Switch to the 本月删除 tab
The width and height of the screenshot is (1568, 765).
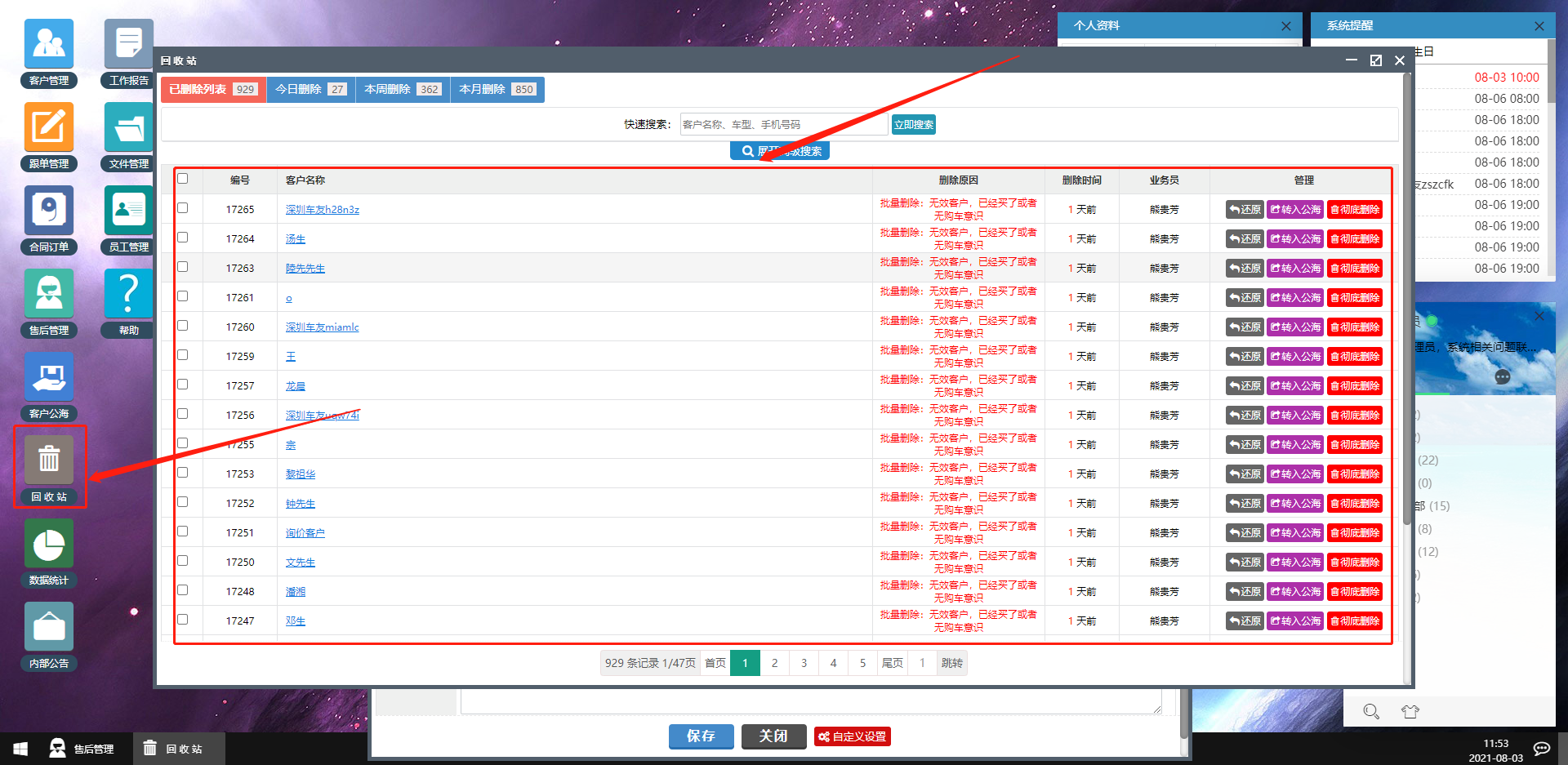[x=497, y=89]
